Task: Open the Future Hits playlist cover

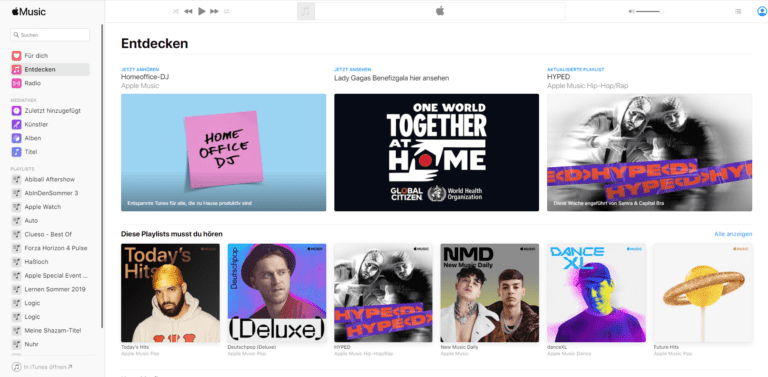Action: pos(703,293)
